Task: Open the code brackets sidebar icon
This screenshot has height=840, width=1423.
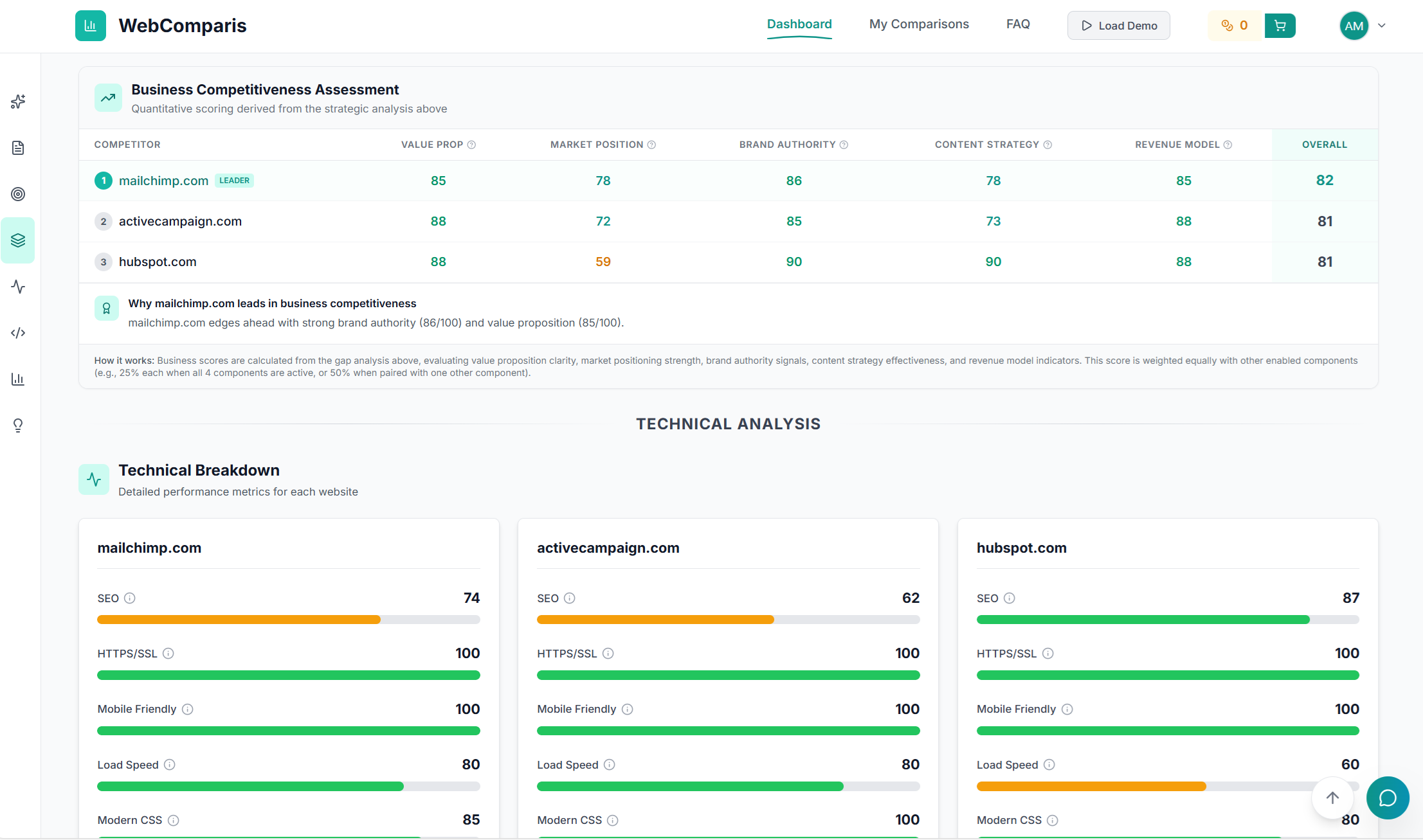Action: pyautogui.click(x=18, y=333)
